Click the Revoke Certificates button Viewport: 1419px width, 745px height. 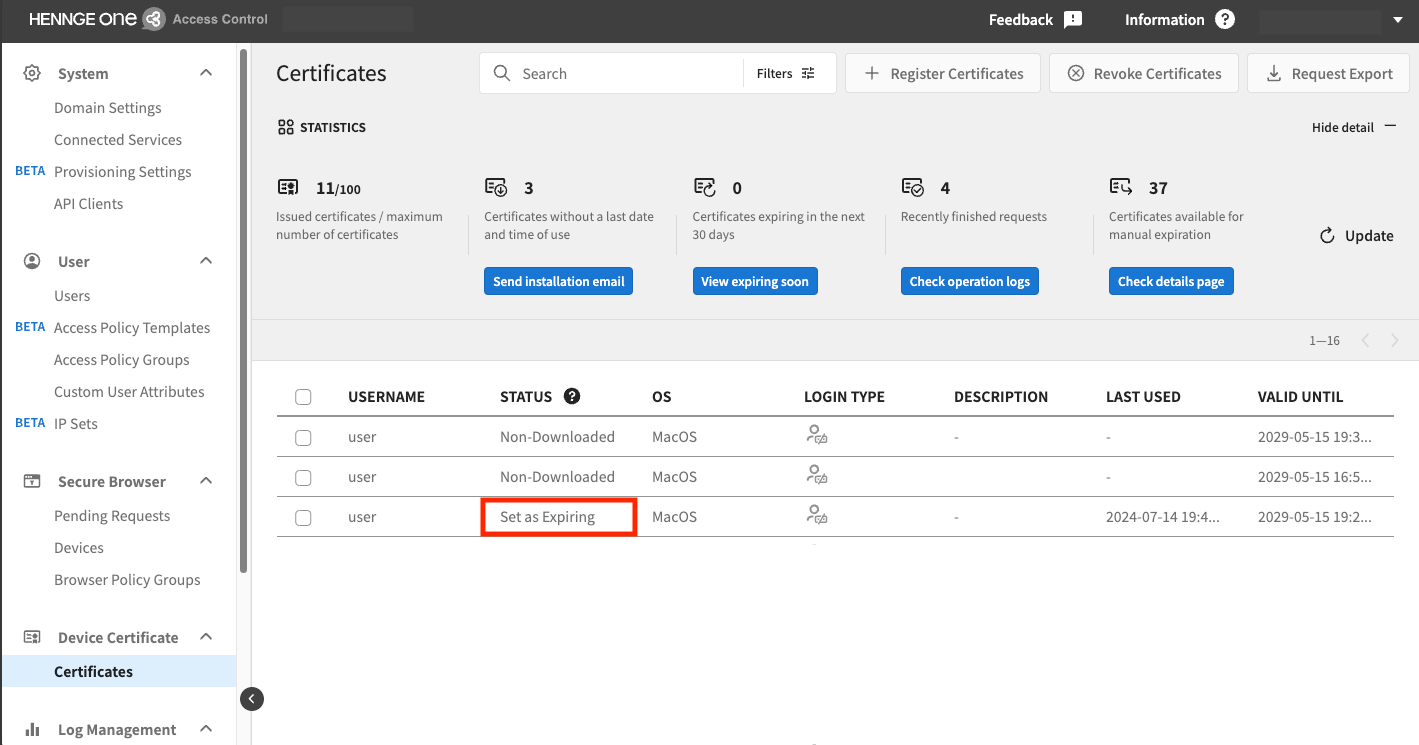(x=1144, y=73)
